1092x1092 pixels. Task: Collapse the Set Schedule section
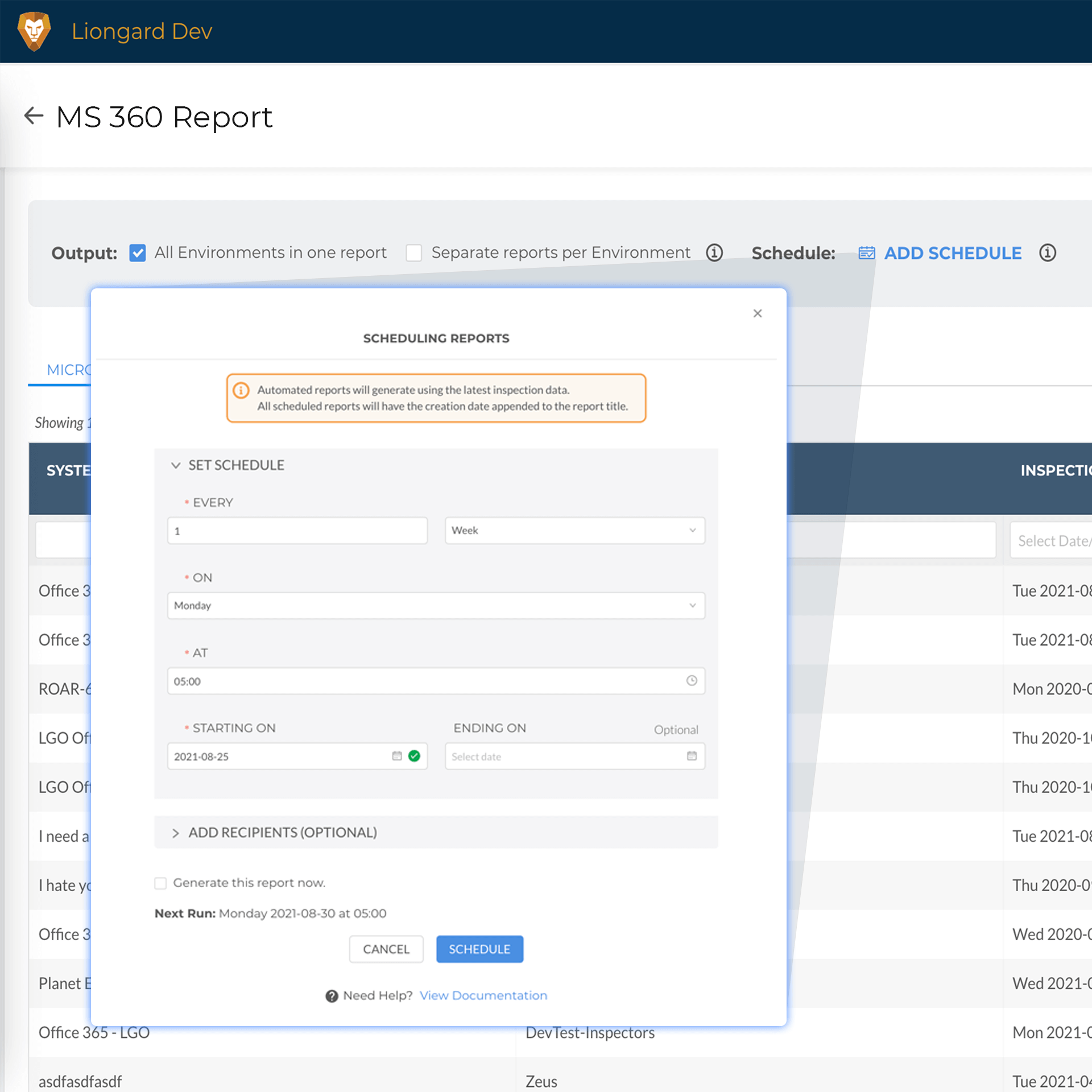click(175, 465)
